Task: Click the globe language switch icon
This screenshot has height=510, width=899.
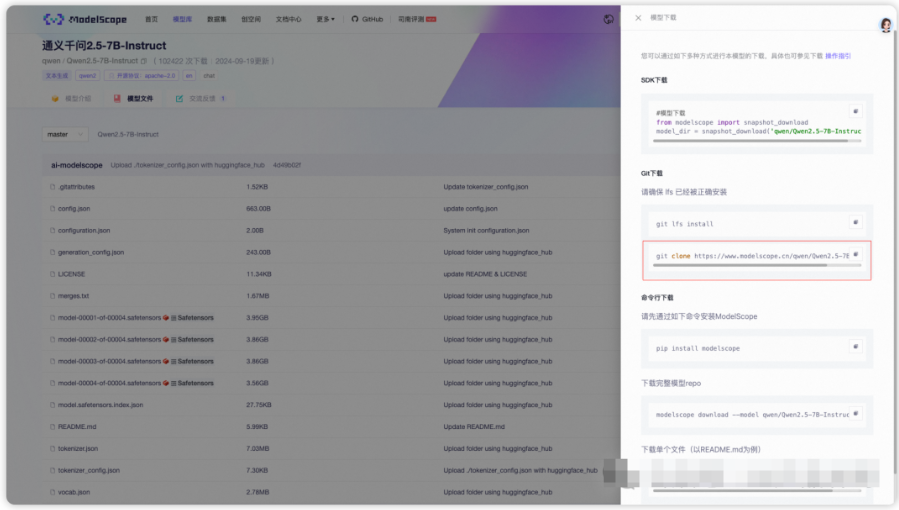Action: coord(608,19)
